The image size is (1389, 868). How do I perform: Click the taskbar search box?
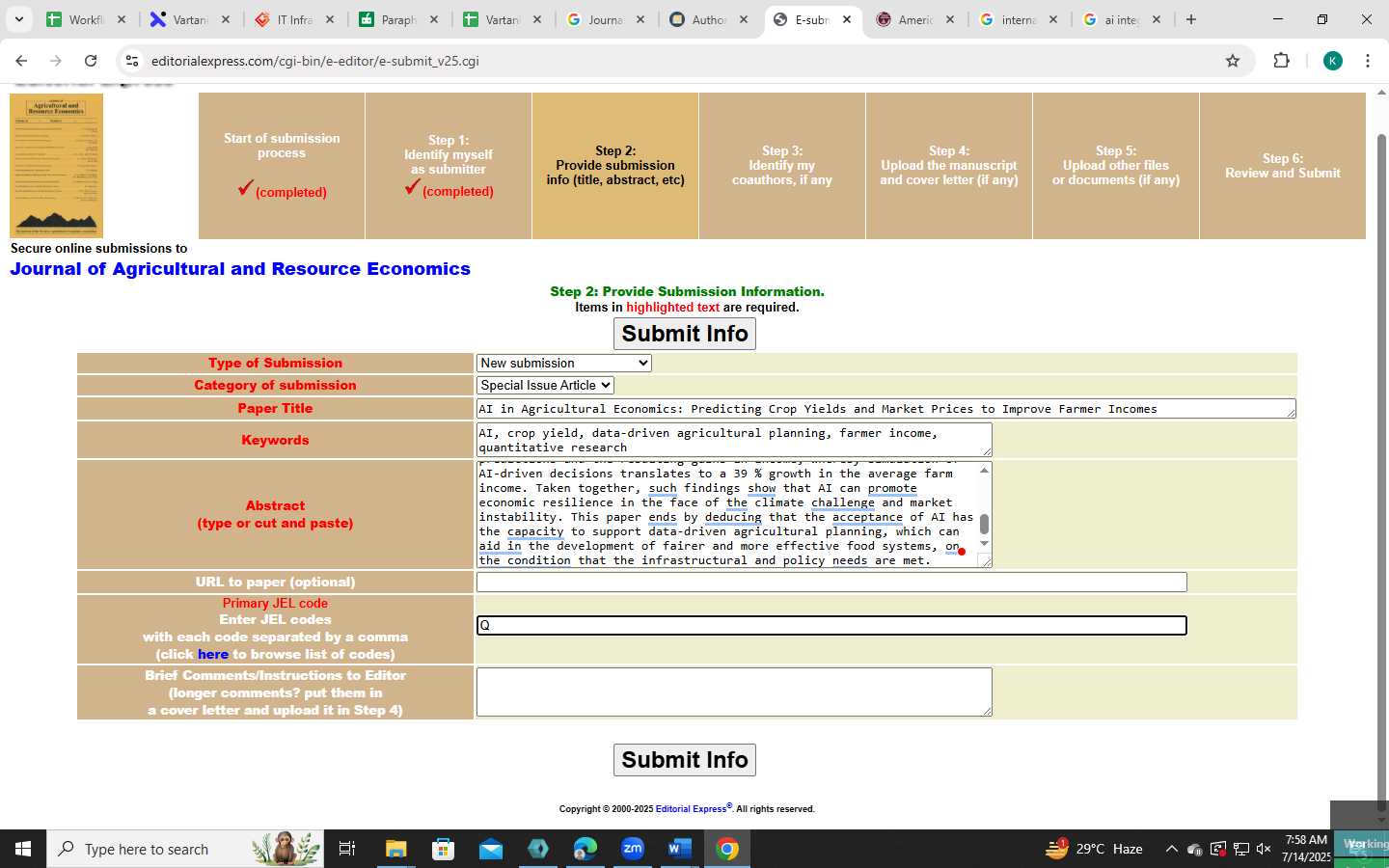click(x=185, y=849)
